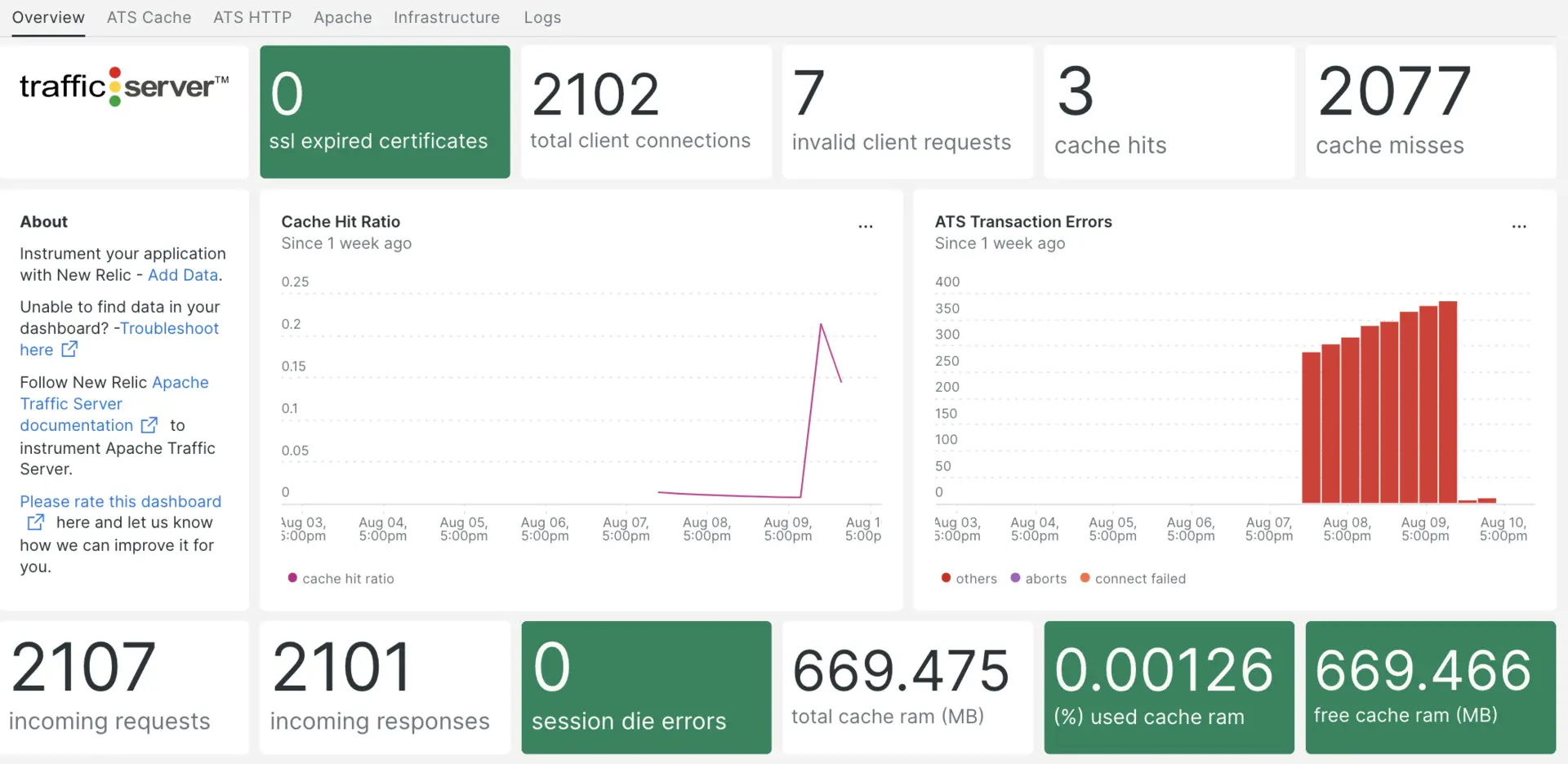Open the Cache Hit Ratio options menu

[865, 226]
